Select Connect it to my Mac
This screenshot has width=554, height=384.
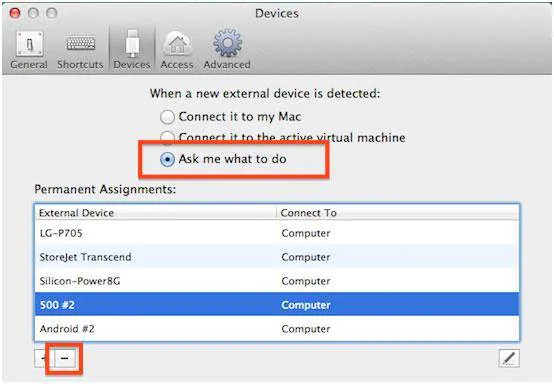click(231, 117)
